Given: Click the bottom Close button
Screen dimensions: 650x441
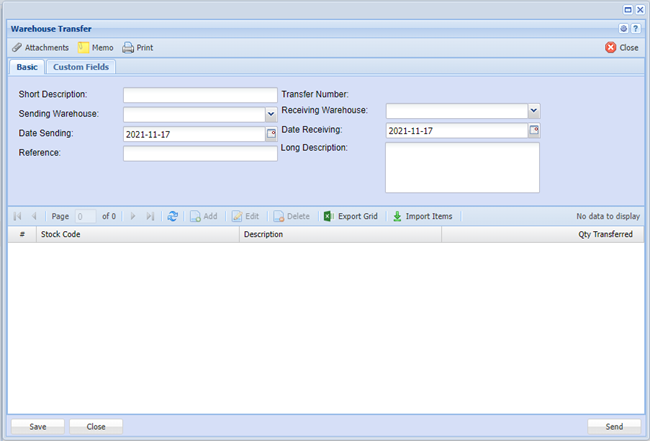Looking at the screenshot, I should (96, 426).
